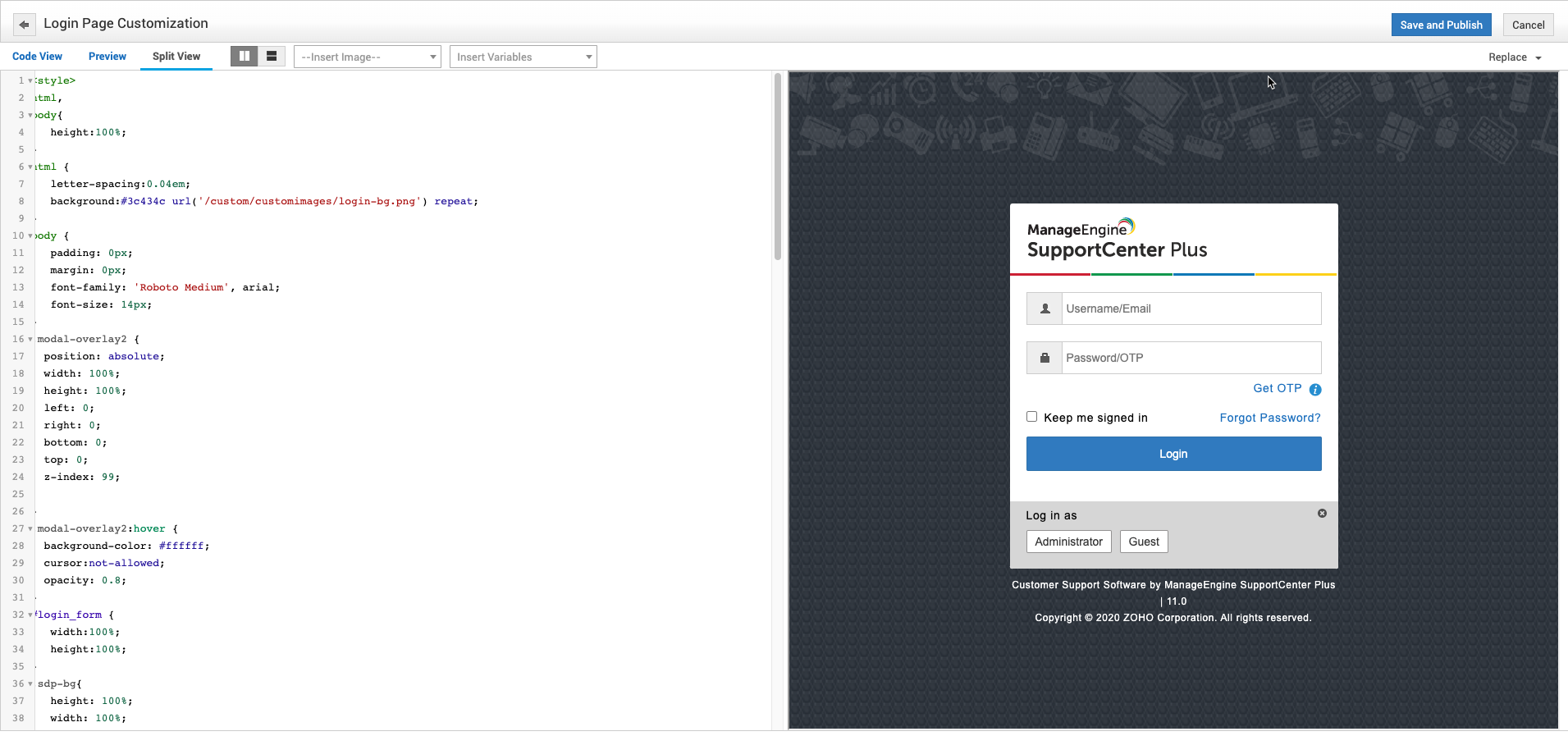Click the position: absolute line
1568x736 pixels.
104,356
